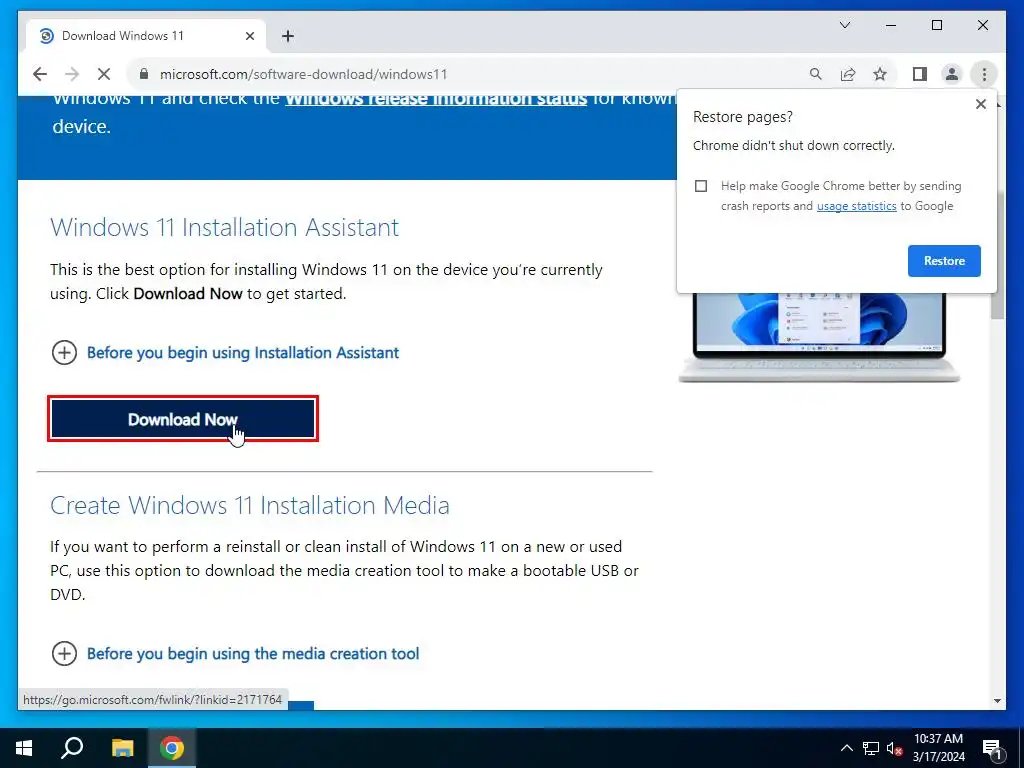This screenshot has height=768, width=1024.
Task: Click the forward navigation arrow
Action: (x=72, y=74)
